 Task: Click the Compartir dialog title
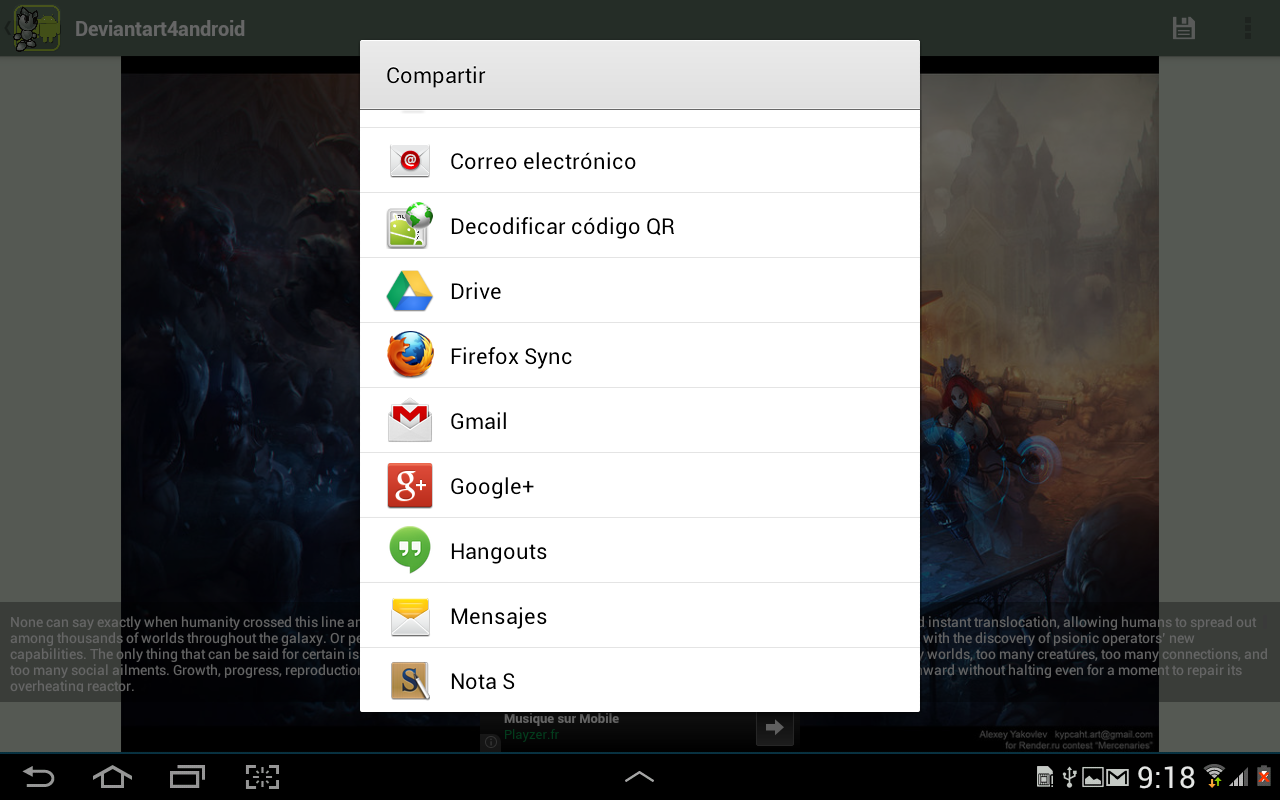(x=436, y=76)
